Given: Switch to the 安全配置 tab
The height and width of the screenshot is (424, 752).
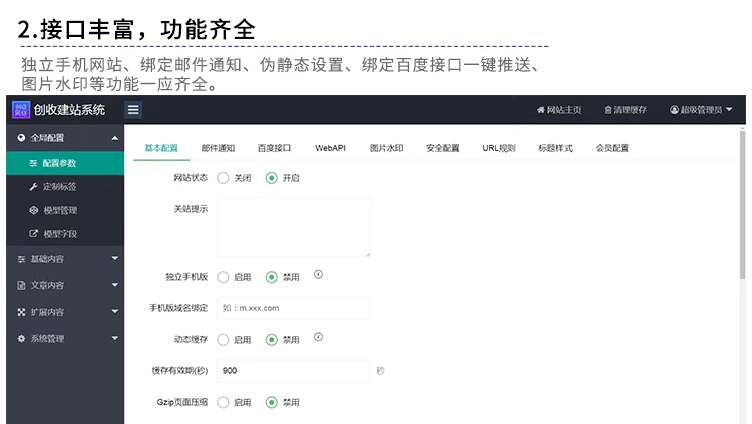Looking at the screenshot, I should [x=443, y=148].
